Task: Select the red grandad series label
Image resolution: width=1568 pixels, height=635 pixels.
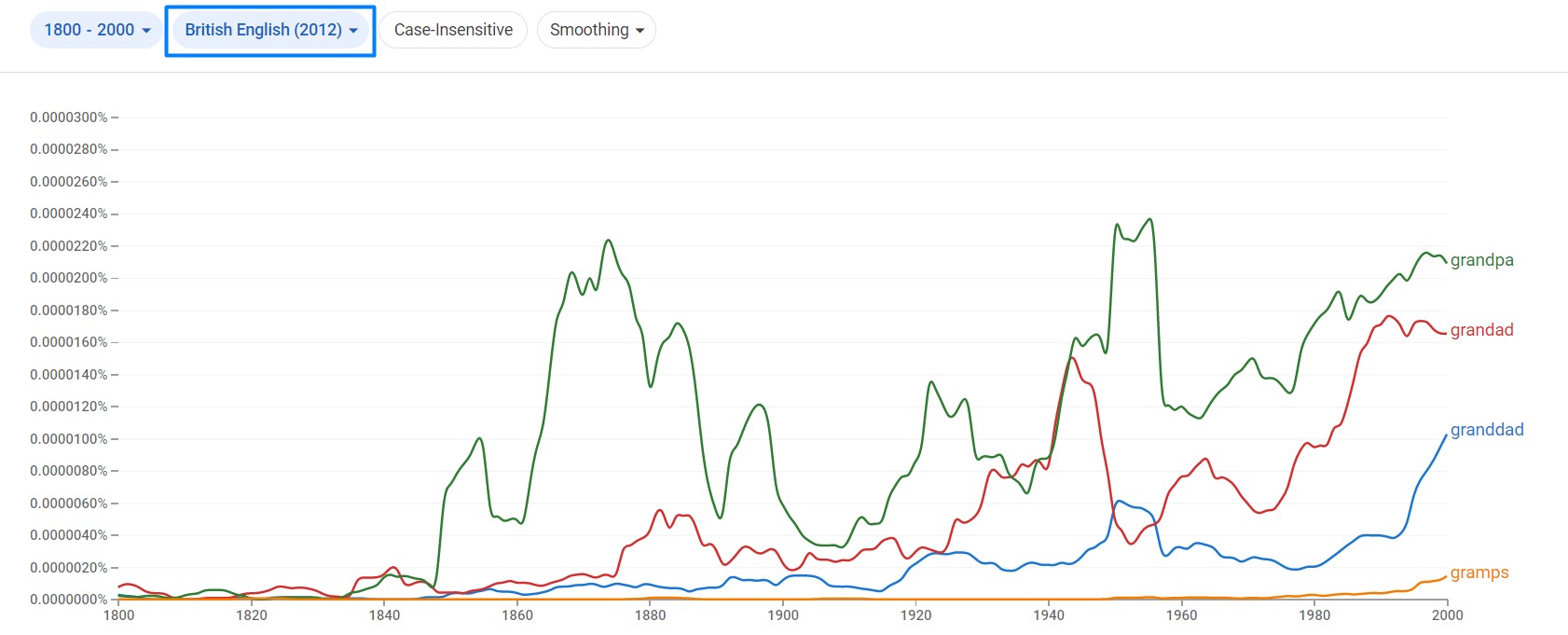Action: pyautogui.click(x=1481, y=330)
